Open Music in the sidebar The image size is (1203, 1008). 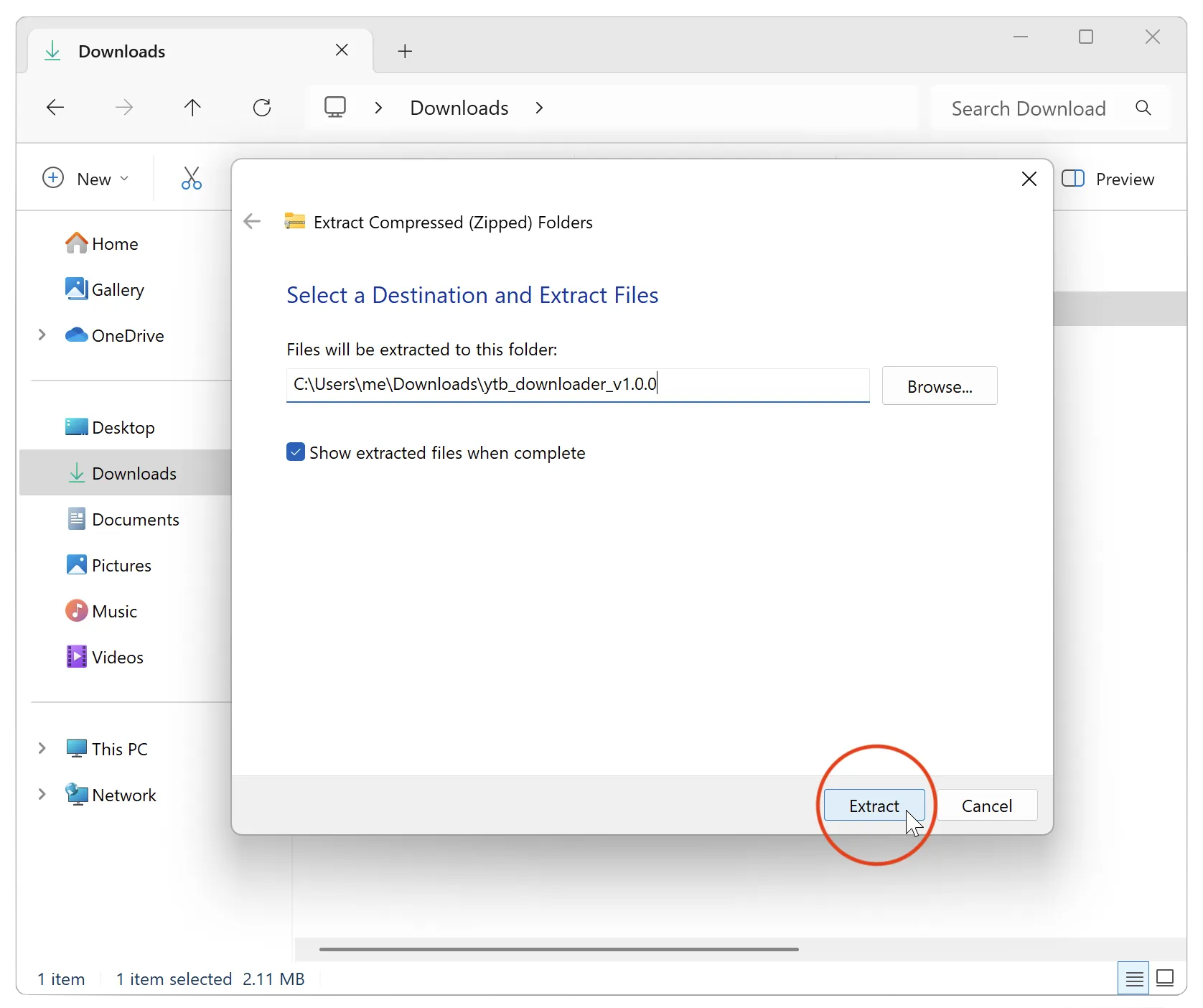pos(101,612)
